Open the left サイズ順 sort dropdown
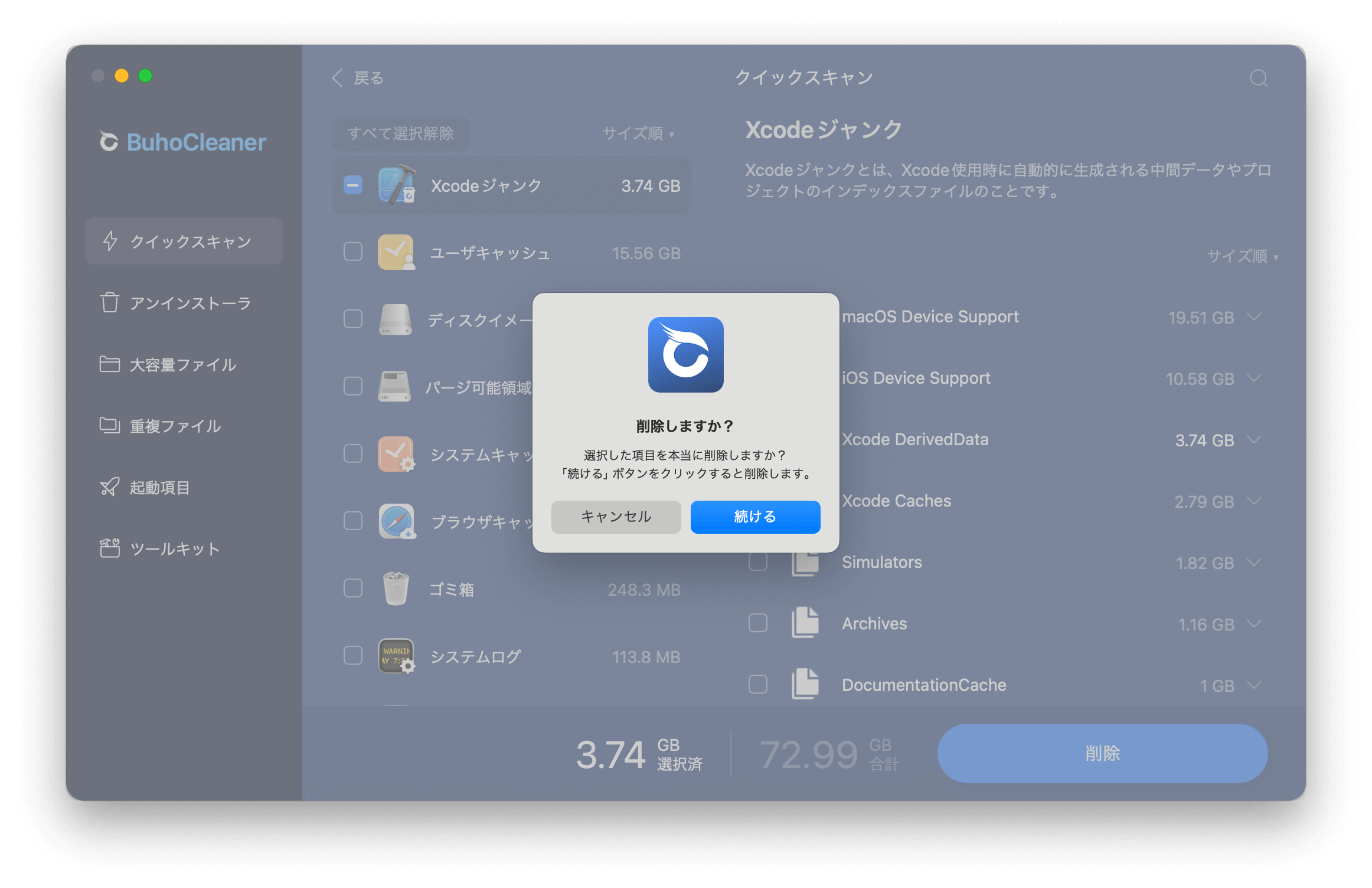This screenshot has width=1372, height=888. [639, 133]
